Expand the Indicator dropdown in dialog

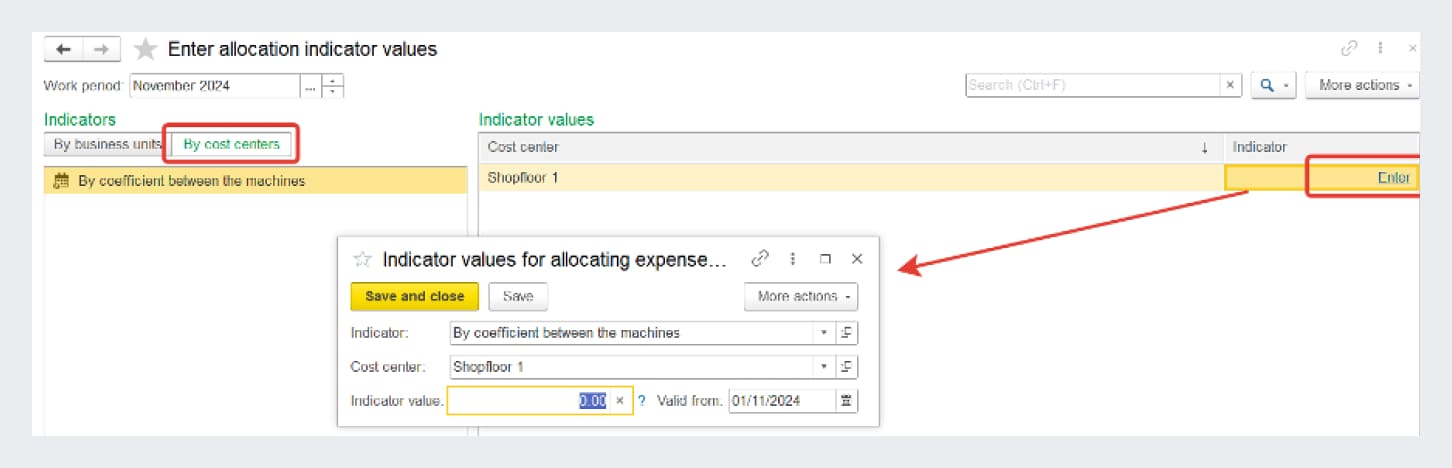coord(824,333)
